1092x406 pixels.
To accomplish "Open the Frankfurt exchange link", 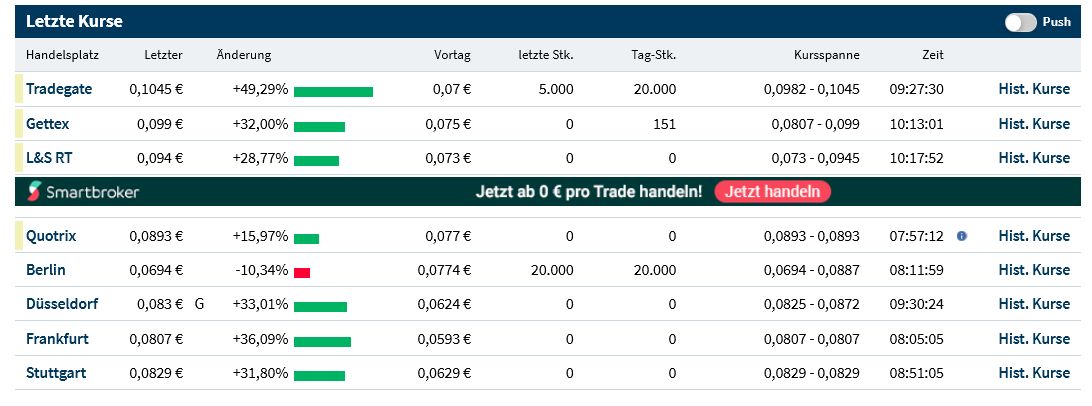I will point(56,339).
